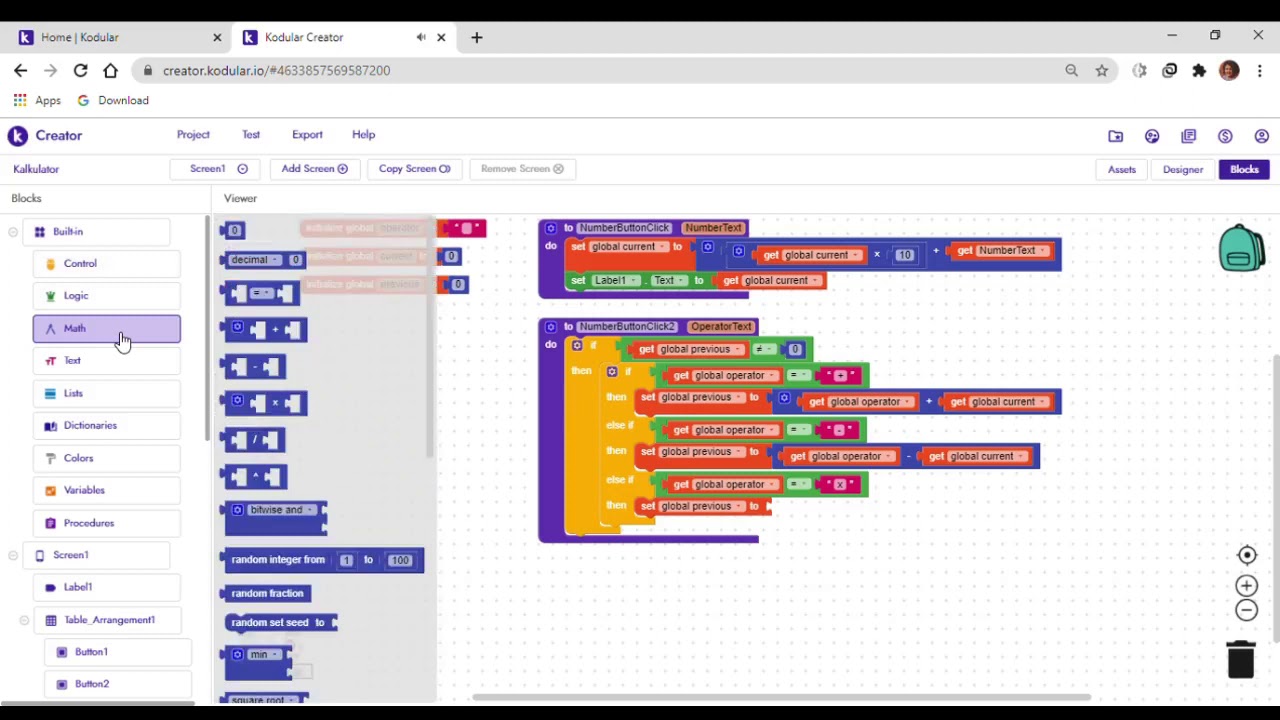Screen dimensions: 1280x720
Task: Switch to Designer view
Action: [1183, 170]
